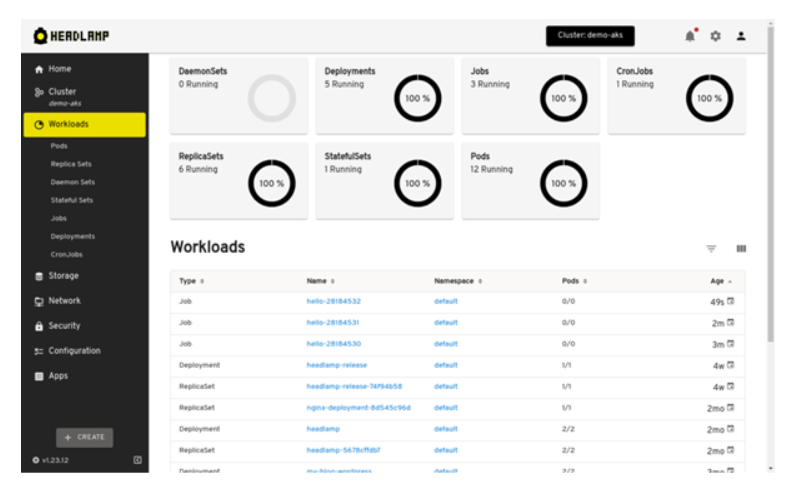The width and height of the screenshot is (807, 501).
Task: Collapse the sidebar using bottom arrow icon
Action: [x=137, y=460]
